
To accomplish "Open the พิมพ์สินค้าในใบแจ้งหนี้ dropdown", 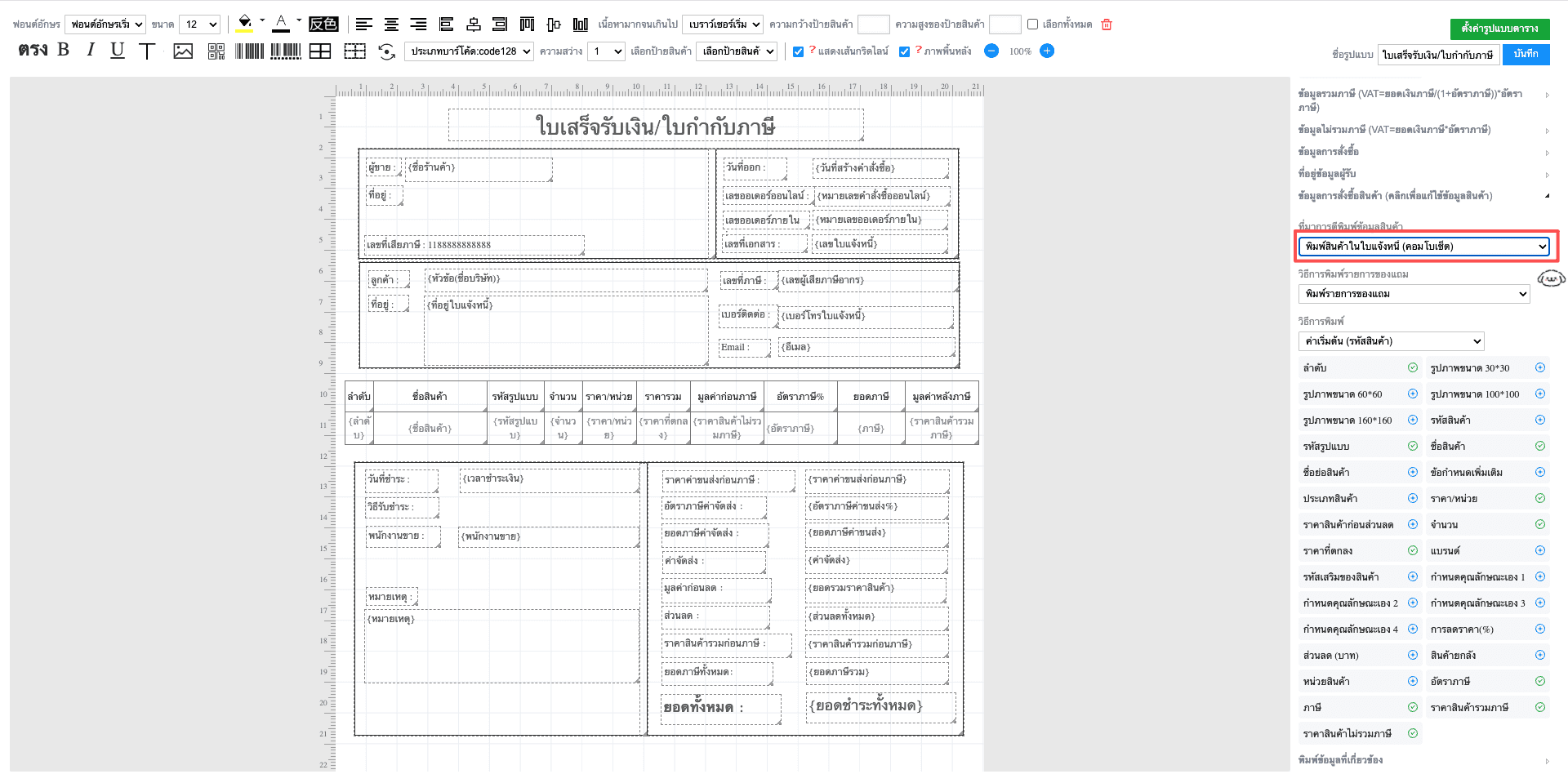I will [1423, 246].
